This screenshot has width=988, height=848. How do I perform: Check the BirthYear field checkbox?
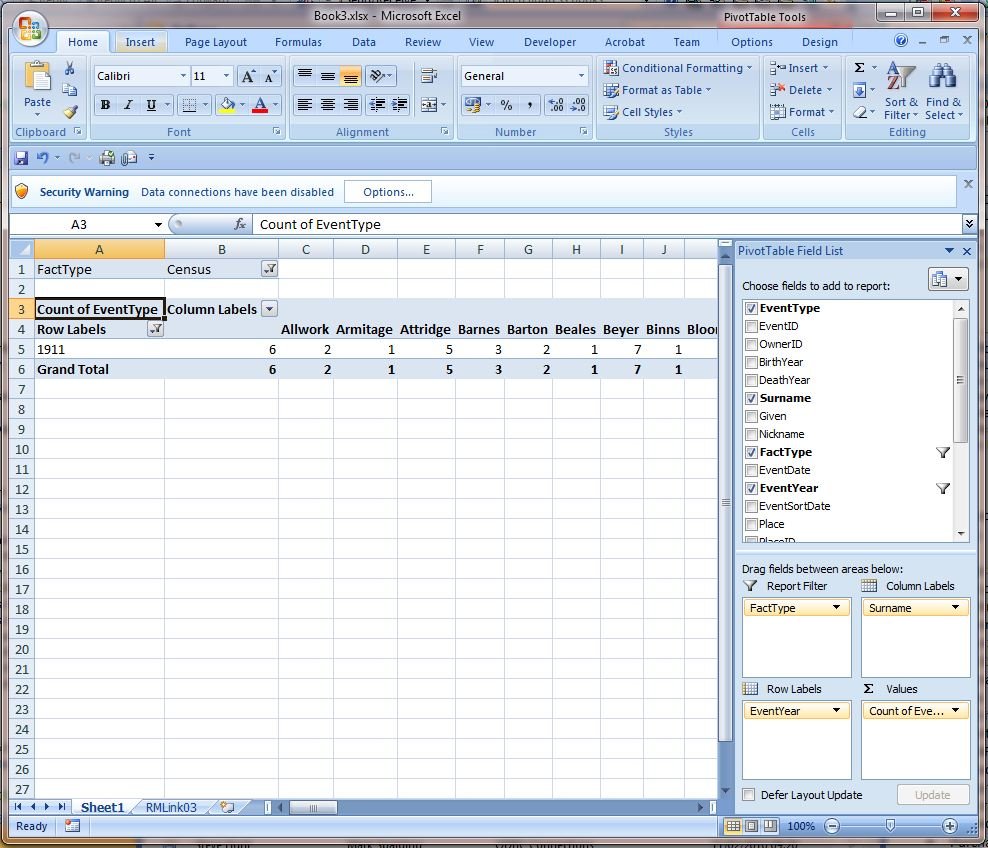[x=751, y=362]
